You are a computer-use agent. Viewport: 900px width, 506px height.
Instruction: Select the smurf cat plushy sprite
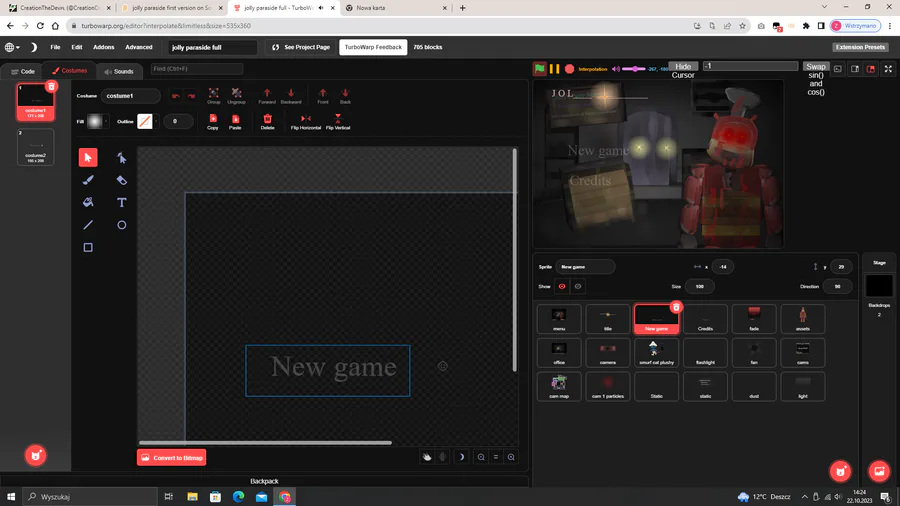pos(657,352)
